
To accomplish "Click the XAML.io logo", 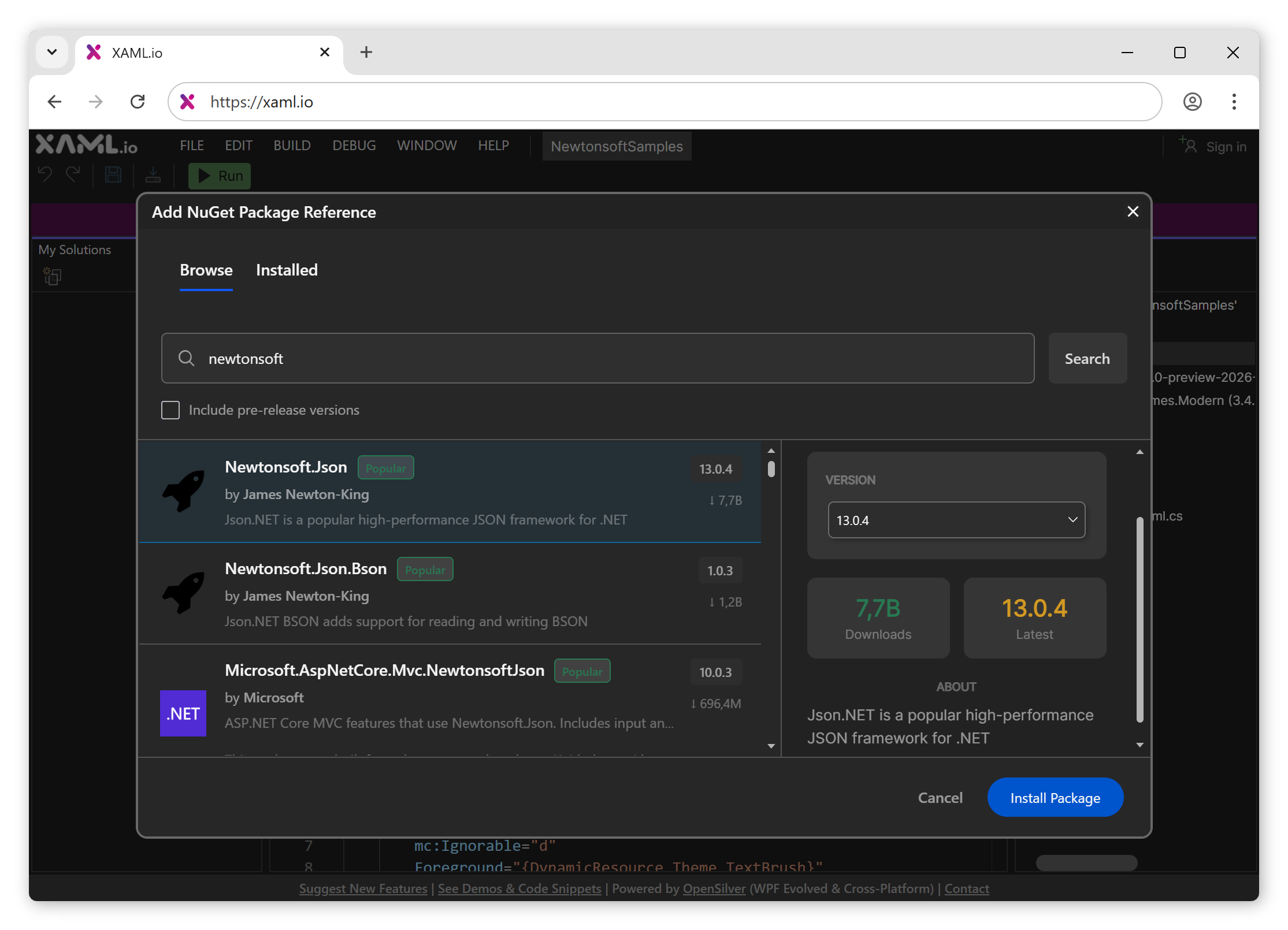I will coord(86,145).
